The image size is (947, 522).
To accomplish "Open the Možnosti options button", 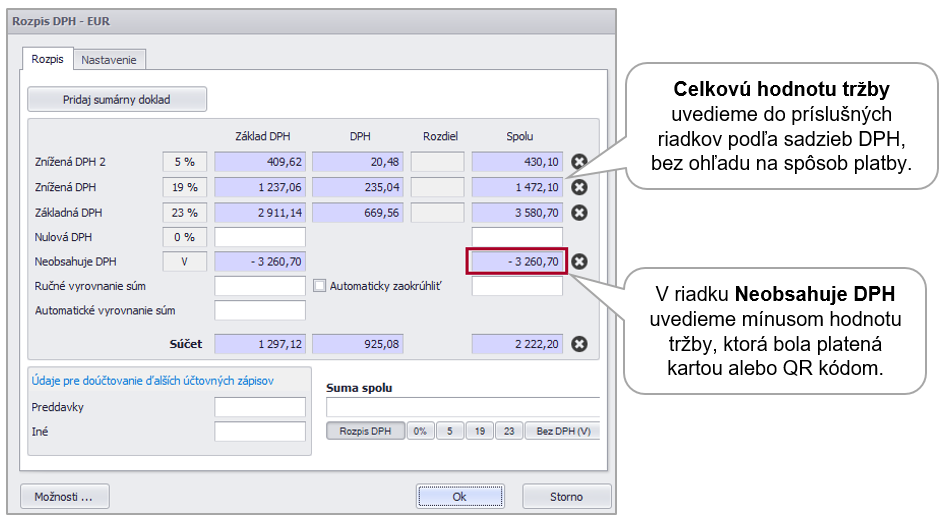I will point(65,496).
